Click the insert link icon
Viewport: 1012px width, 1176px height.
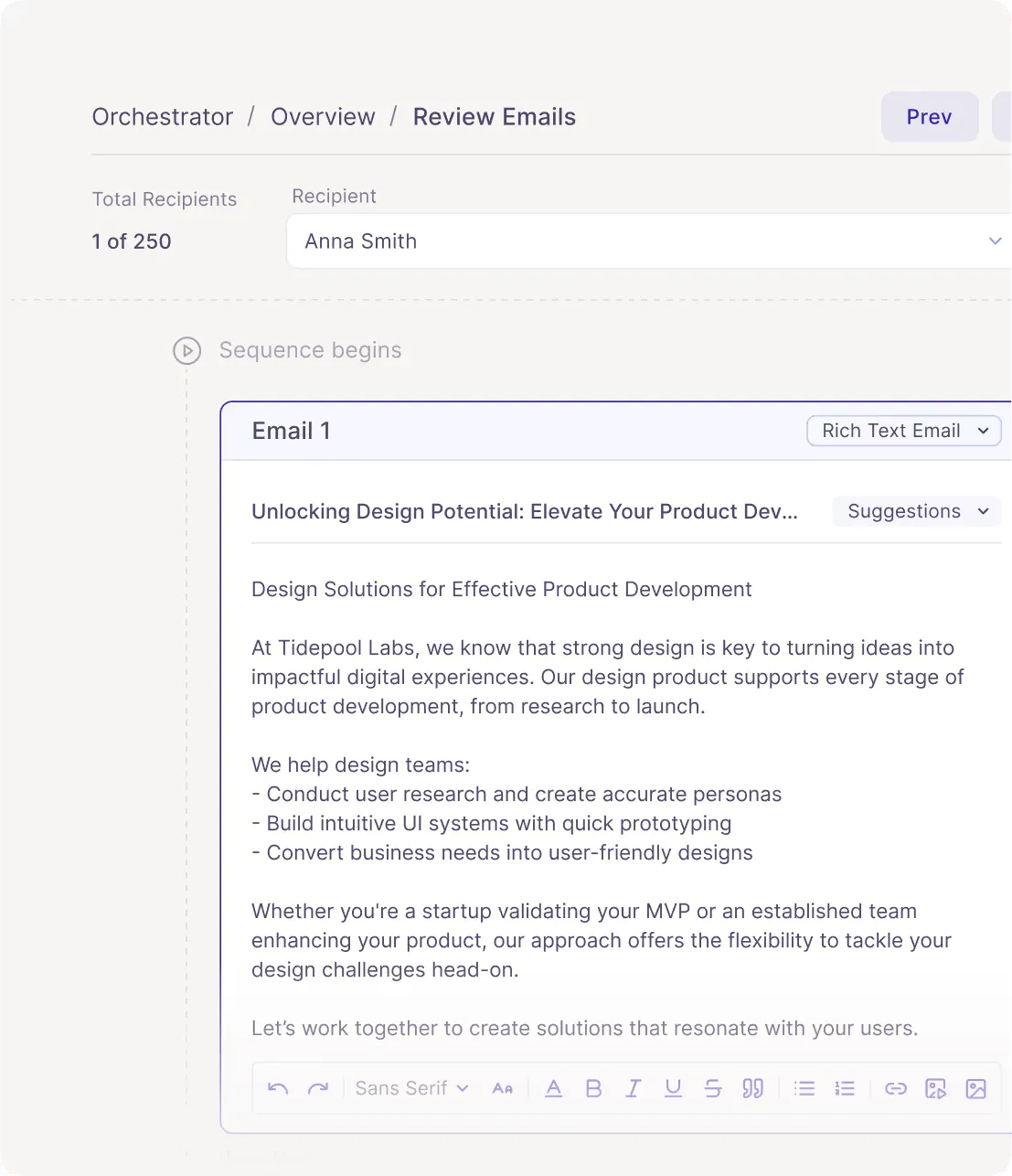tap(896, 1088)
